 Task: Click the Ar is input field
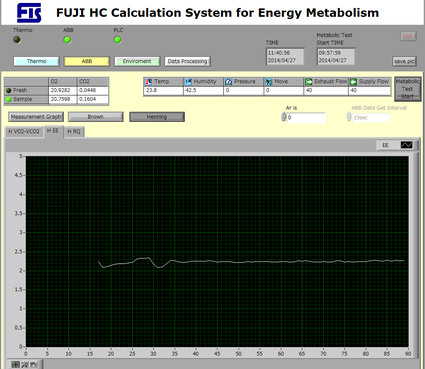[306, 118]
